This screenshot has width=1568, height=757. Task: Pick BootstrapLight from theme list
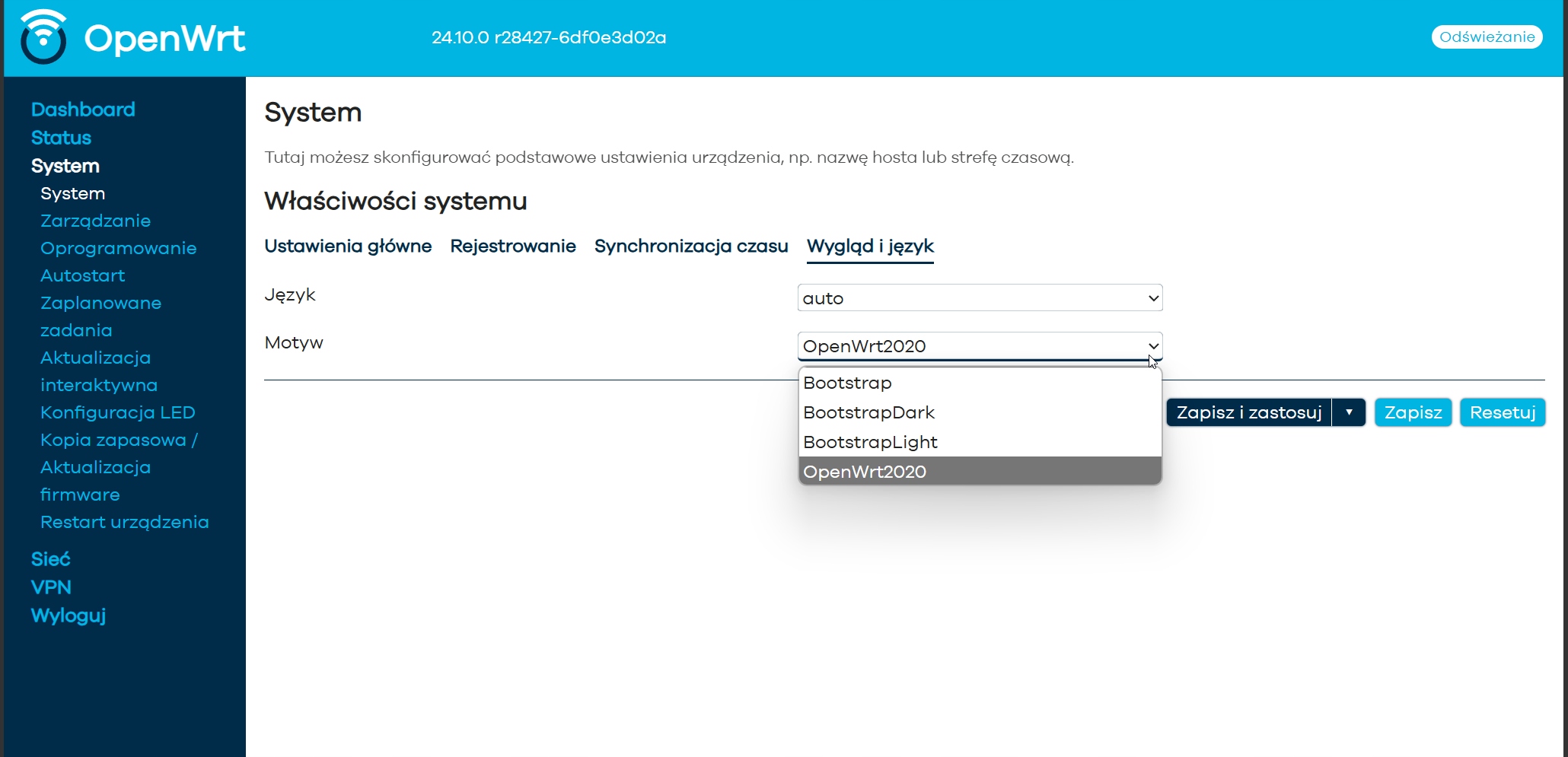(870, 442)
